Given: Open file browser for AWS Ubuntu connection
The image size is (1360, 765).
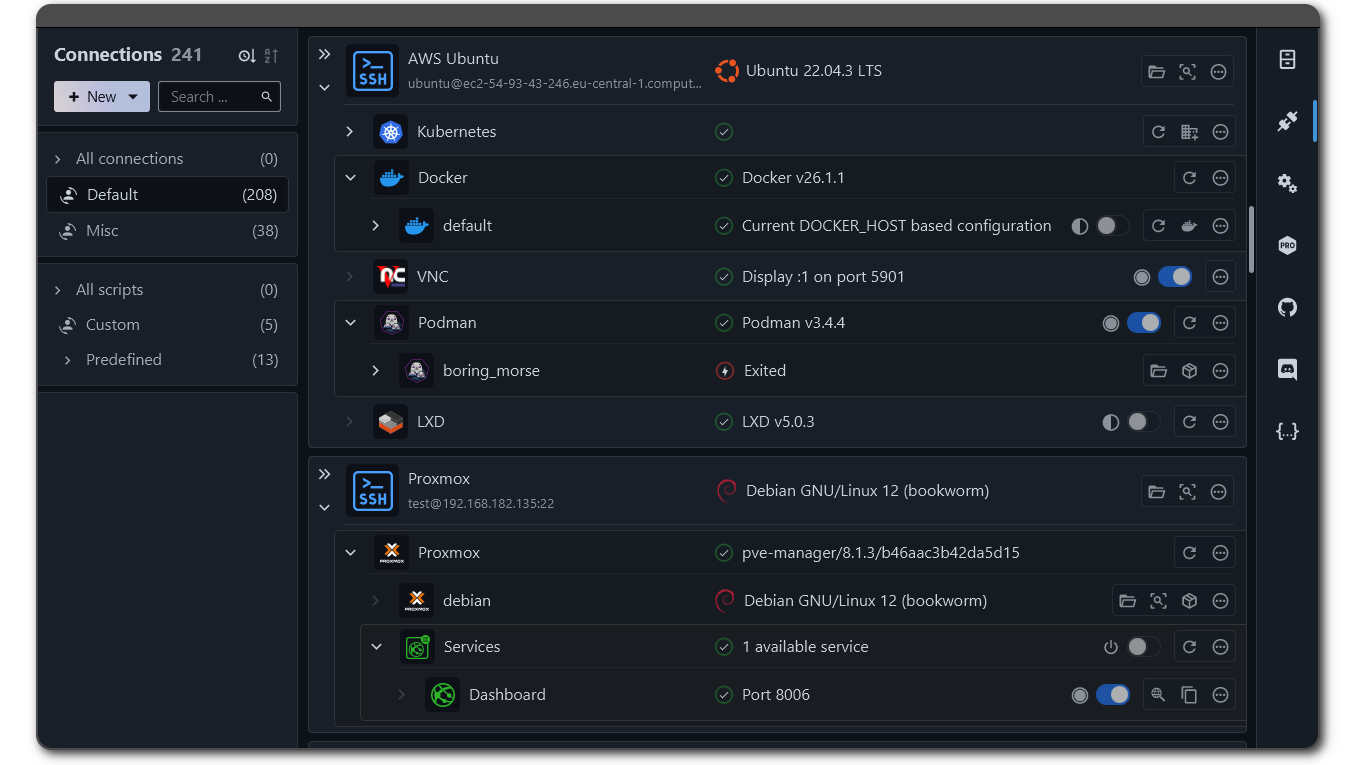Looking at the screenshot, I should coord(1157,72).
